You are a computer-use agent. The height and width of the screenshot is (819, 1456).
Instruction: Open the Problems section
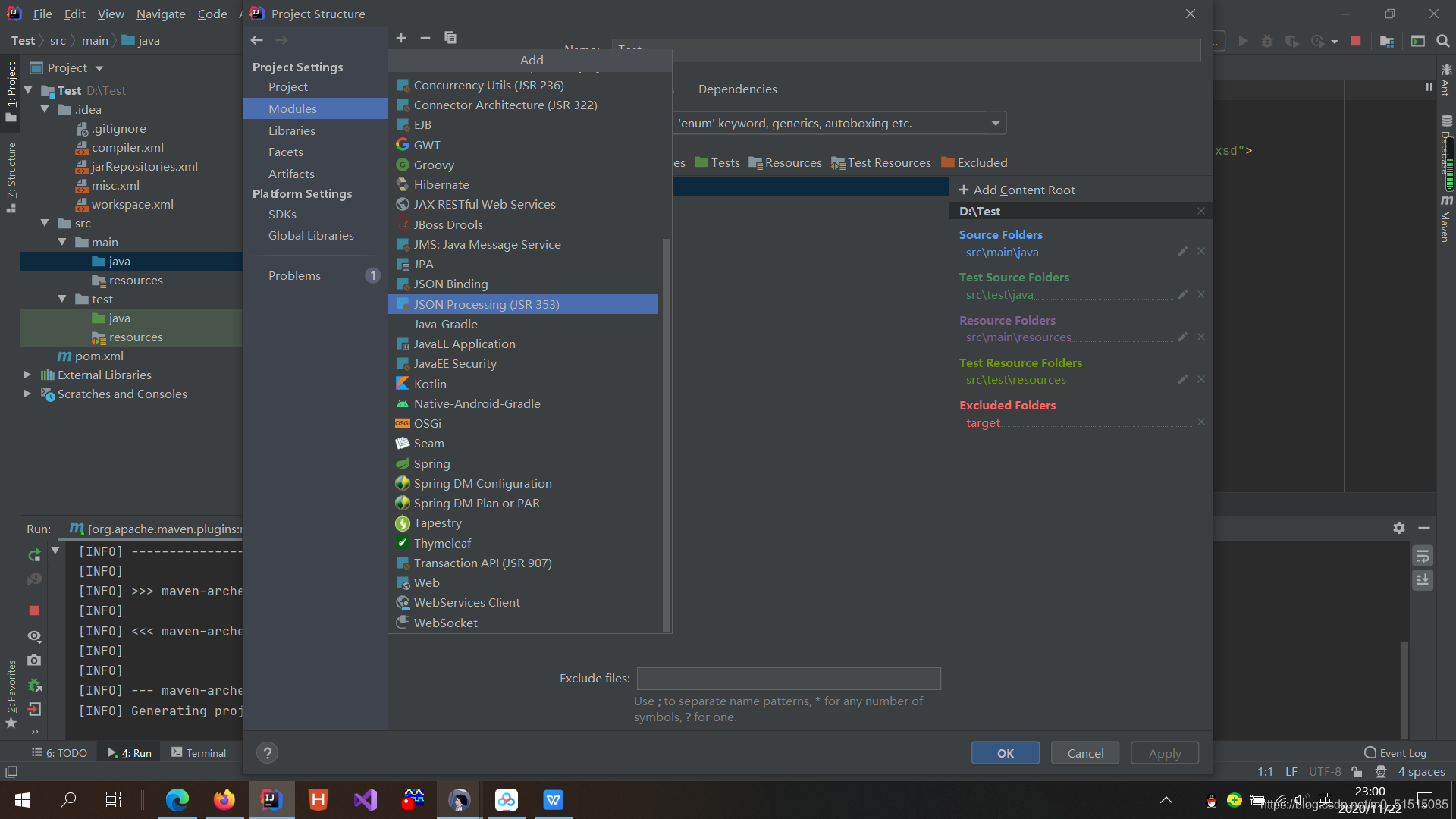(315, 275)
